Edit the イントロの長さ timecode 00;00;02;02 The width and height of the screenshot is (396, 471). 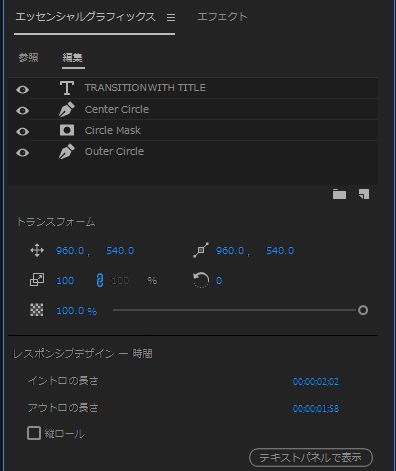pyautogui.click(x=315, y=381)
